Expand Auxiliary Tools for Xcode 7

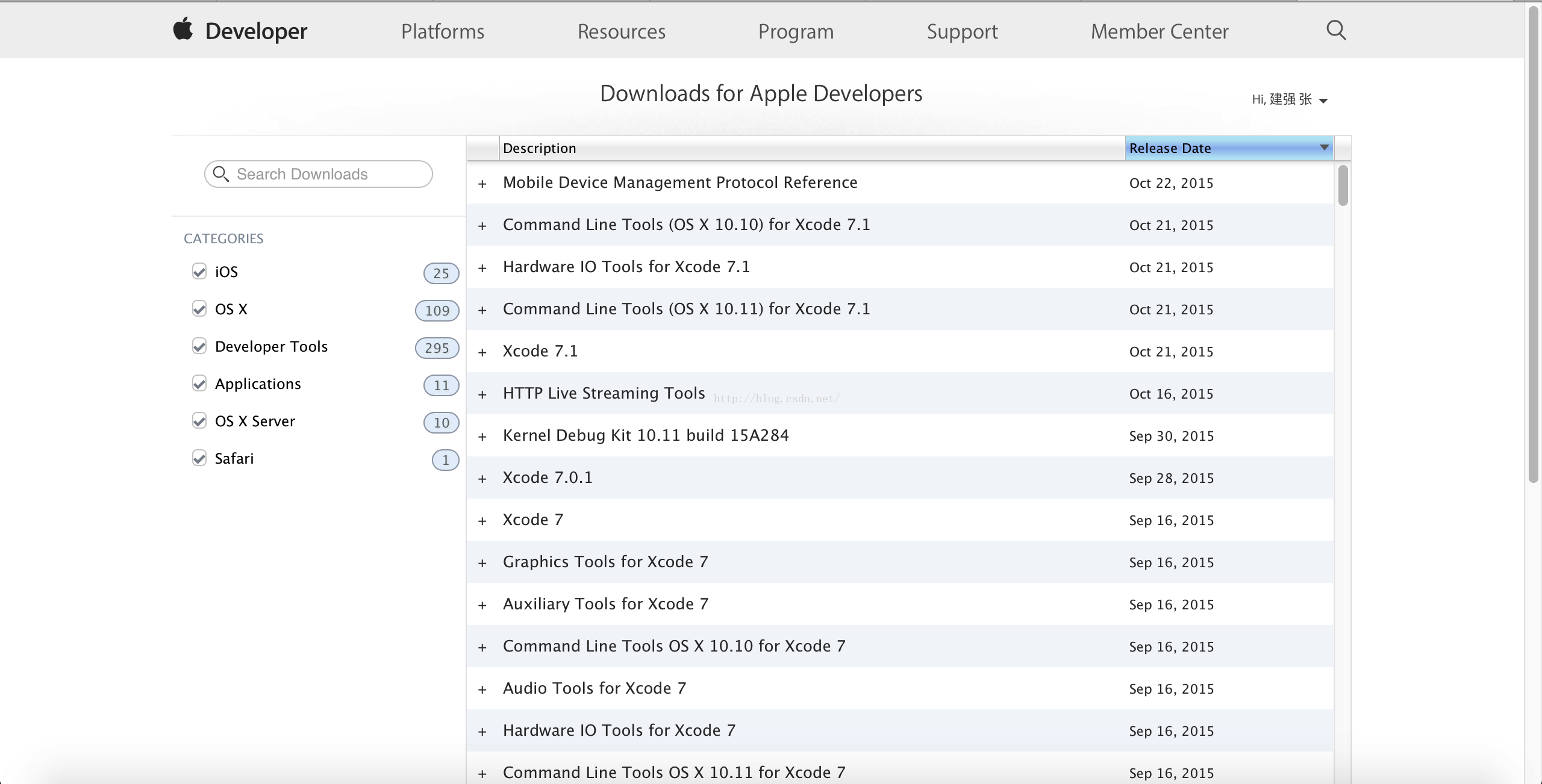[482, 605]
